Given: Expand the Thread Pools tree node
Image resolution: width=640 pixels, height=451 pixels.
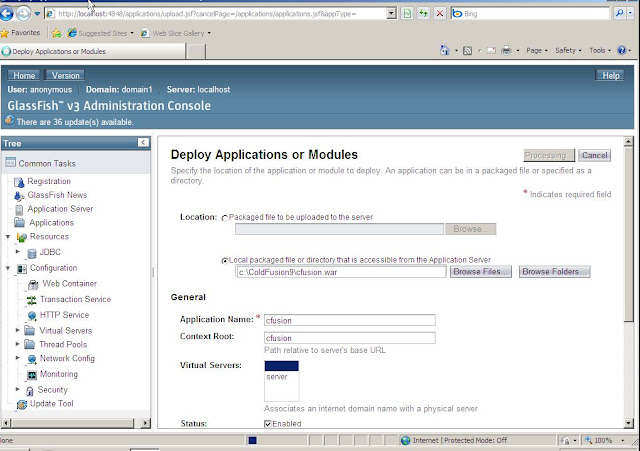Looking at the screenshot, I should (18, 344).
